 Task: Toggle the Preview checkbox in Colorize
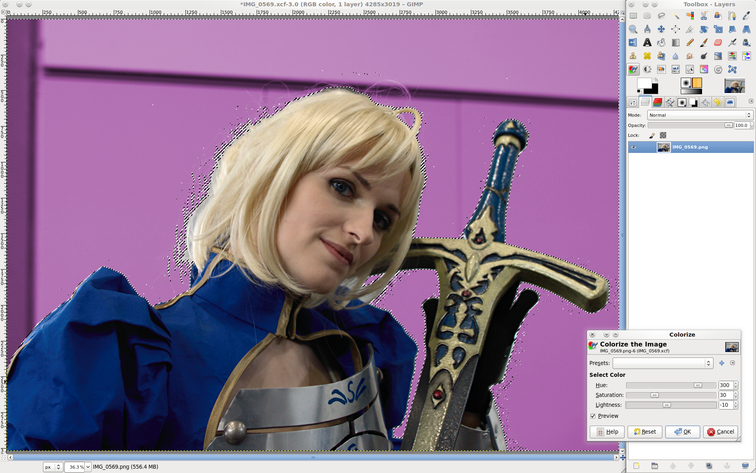point(593,416)
